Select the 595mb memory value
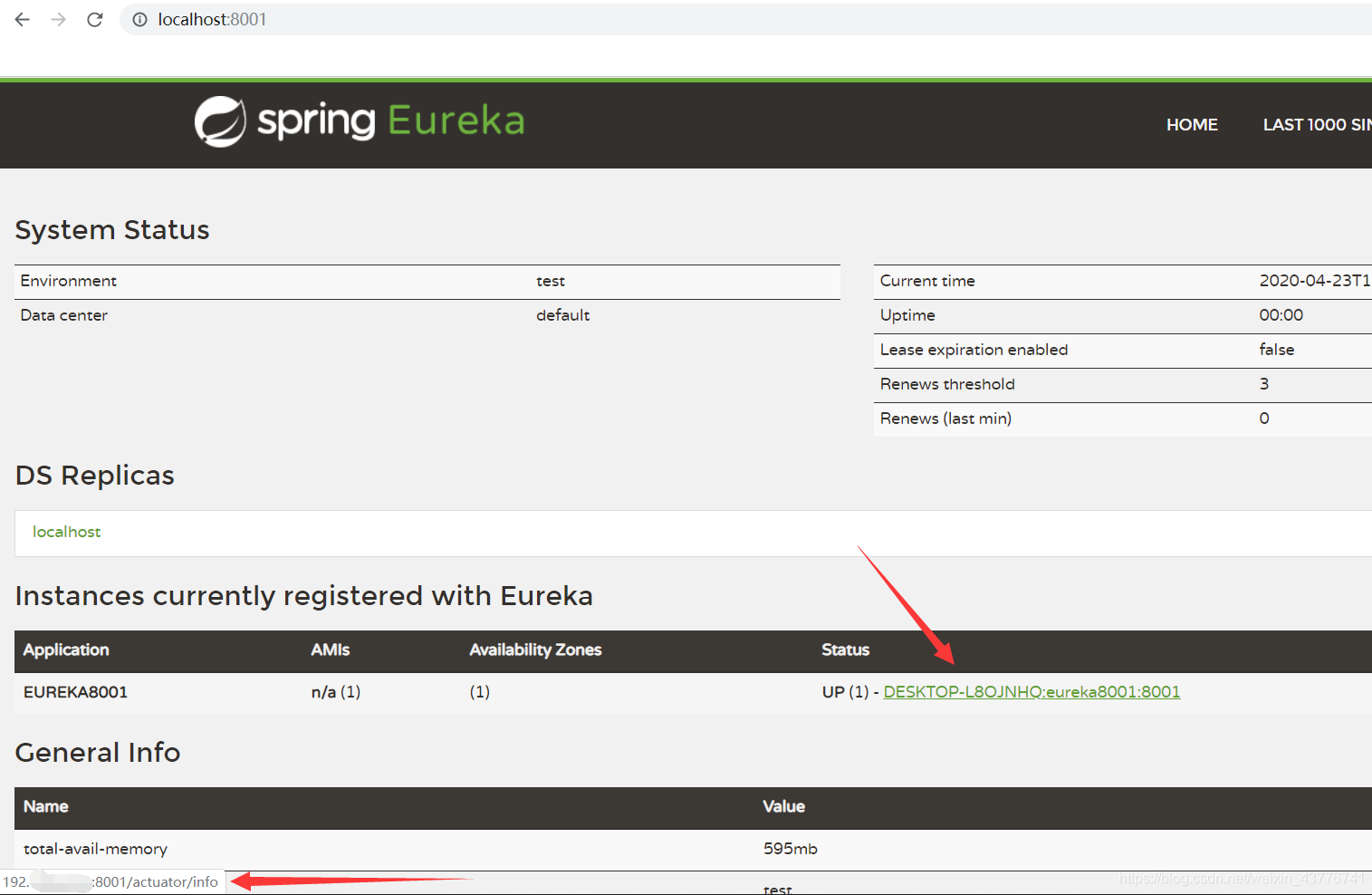Viewport: 1372px width, 895px height. coord(791,849)
